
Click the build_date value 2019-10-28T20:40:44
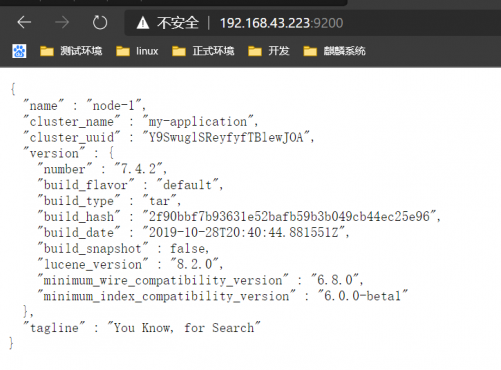244,232
